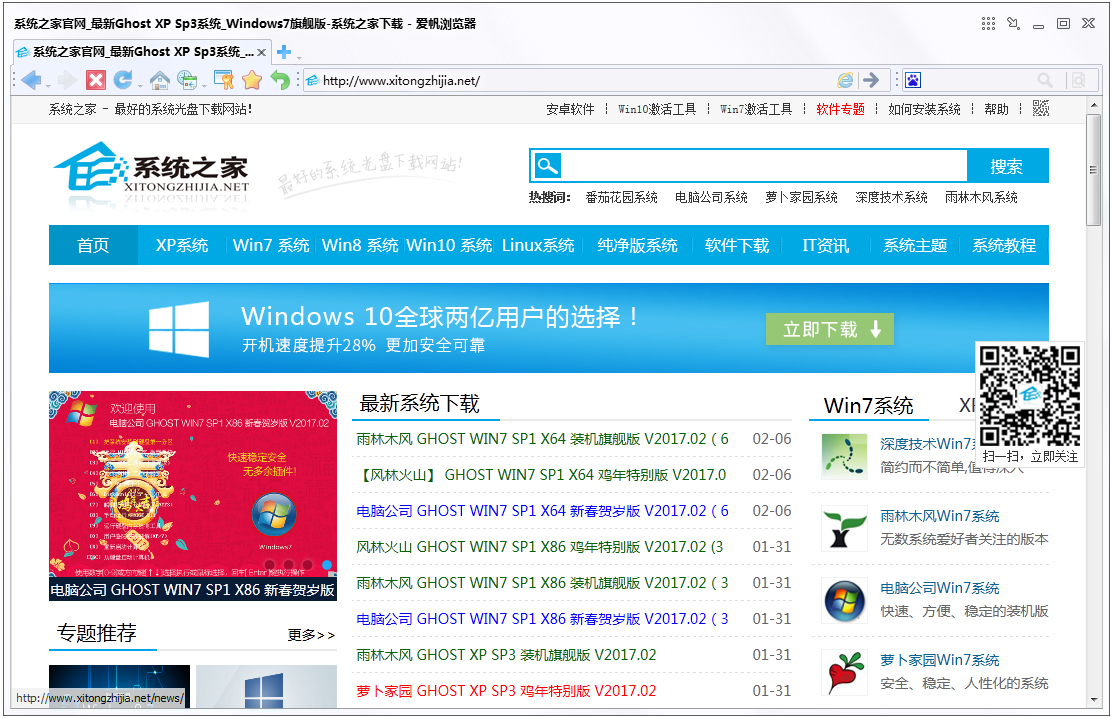The height and width of the screenshot is (718, 1113).
Task: Click the find-in-page icon beside search box
Action: (x=1078, y=80)
